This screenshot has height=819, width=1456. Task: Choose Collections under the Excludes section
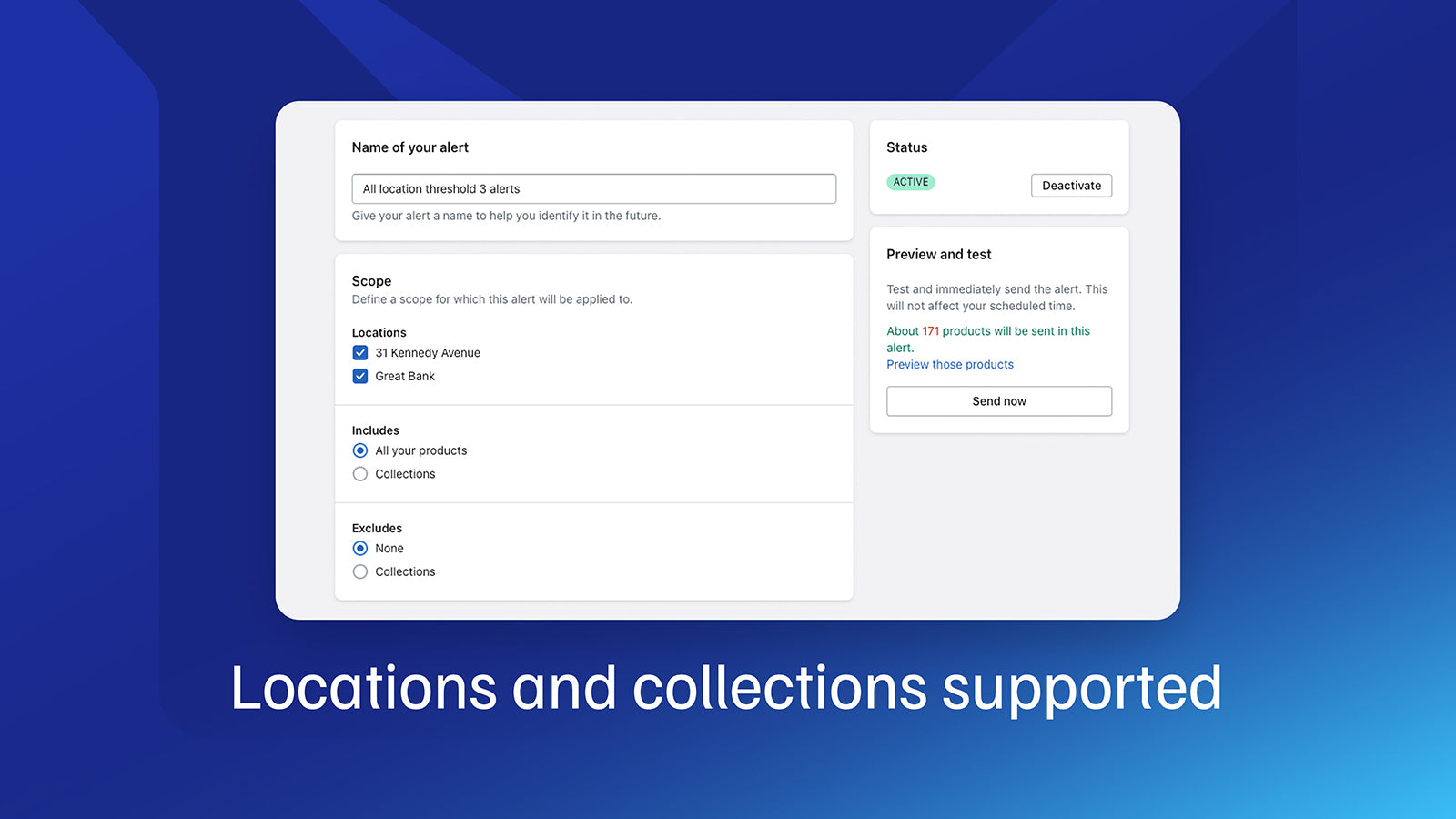point(360,571)
